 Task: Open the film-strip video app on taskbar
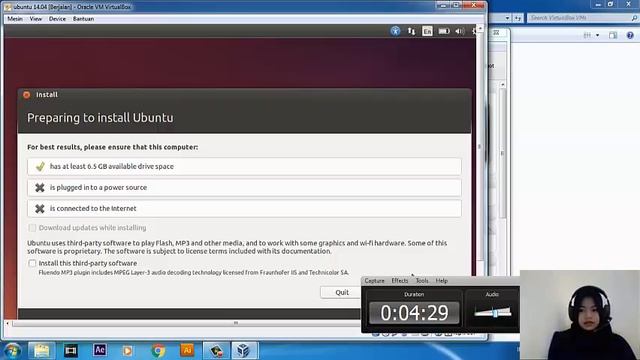coord(71,351)
